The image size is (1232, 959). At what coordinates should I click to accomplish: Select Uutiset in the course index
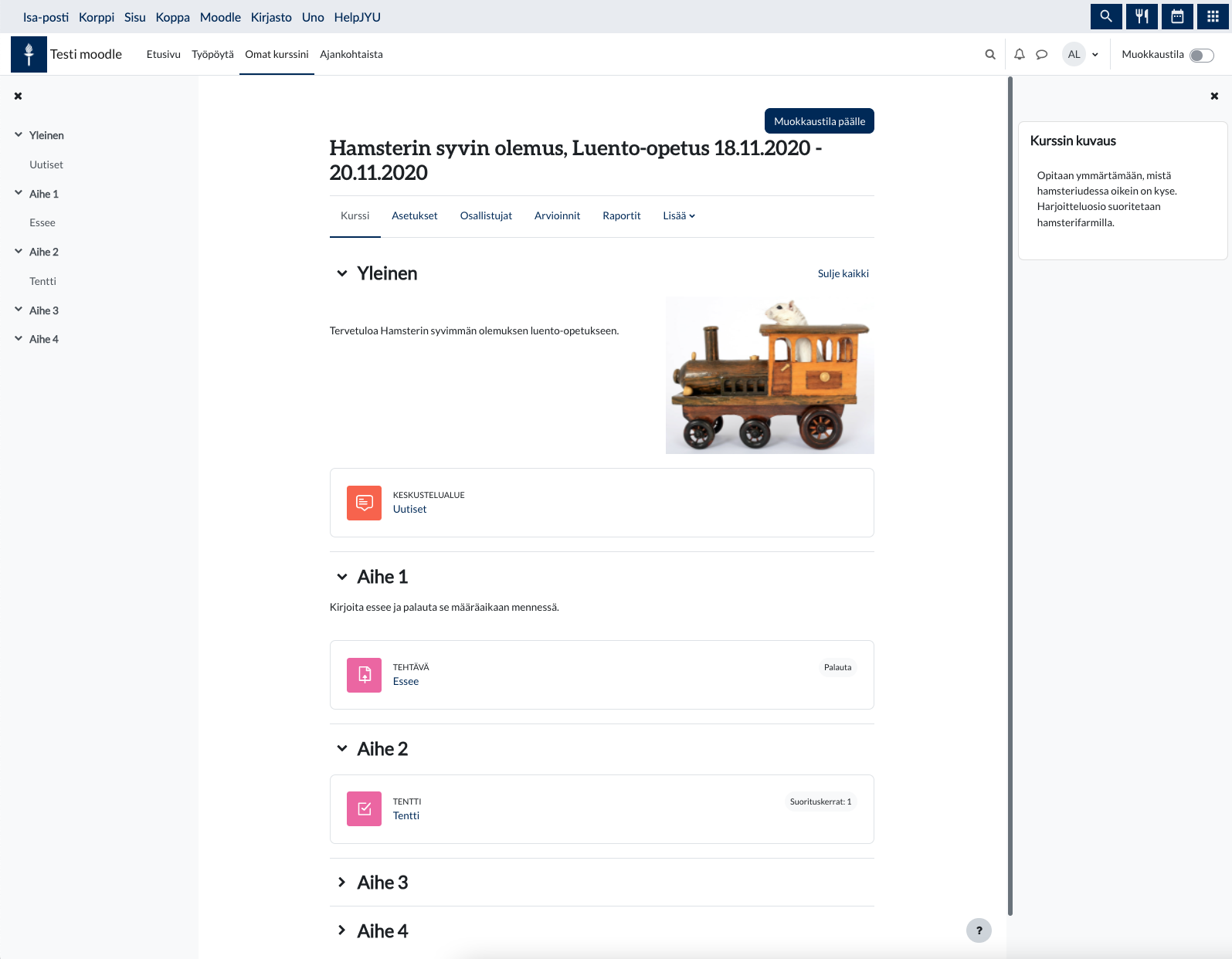pos(46,164)
